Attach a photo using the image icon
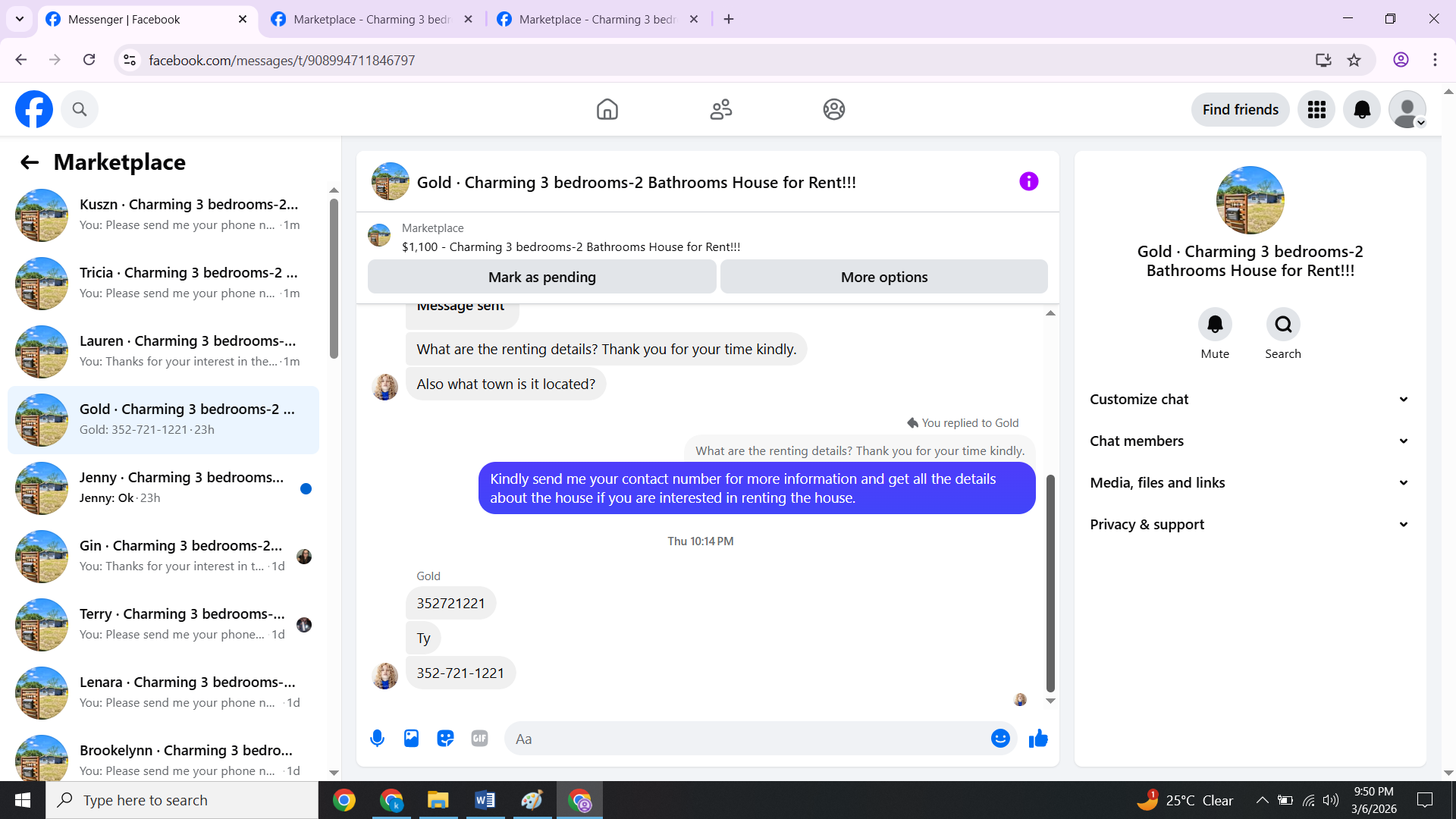Viewport: 1456px width, 819px height. [411, 738]
